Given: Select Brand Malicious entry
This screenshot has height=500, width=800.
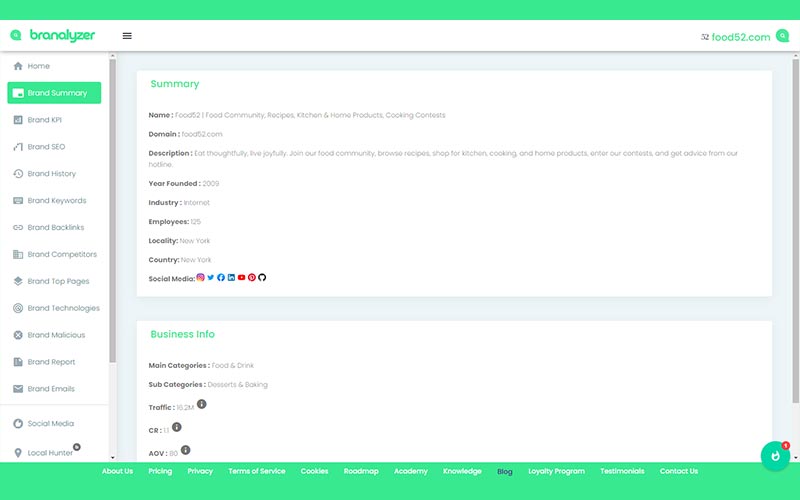Looking at the screenshot, I should click(54, 335).
